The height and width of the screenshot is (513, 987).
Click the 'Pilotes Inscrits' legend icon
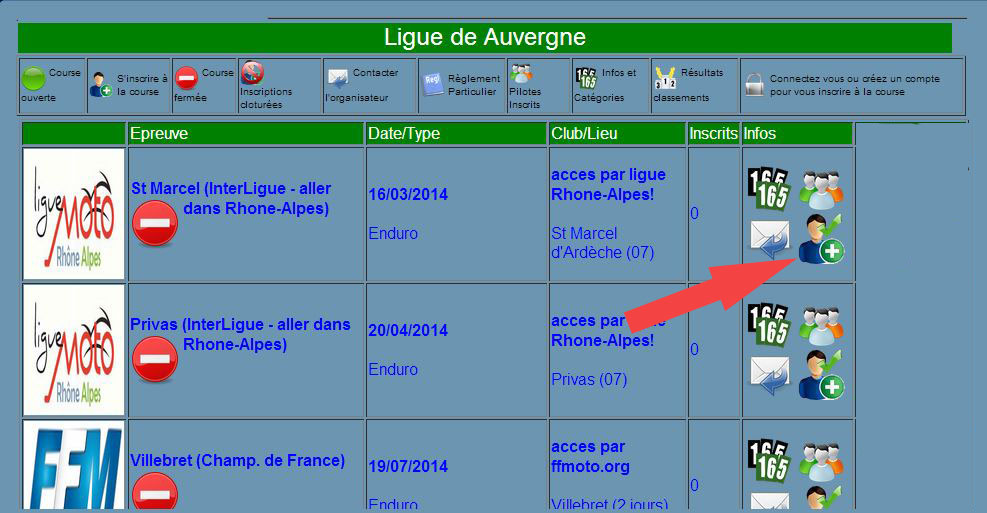click(521, 73)
